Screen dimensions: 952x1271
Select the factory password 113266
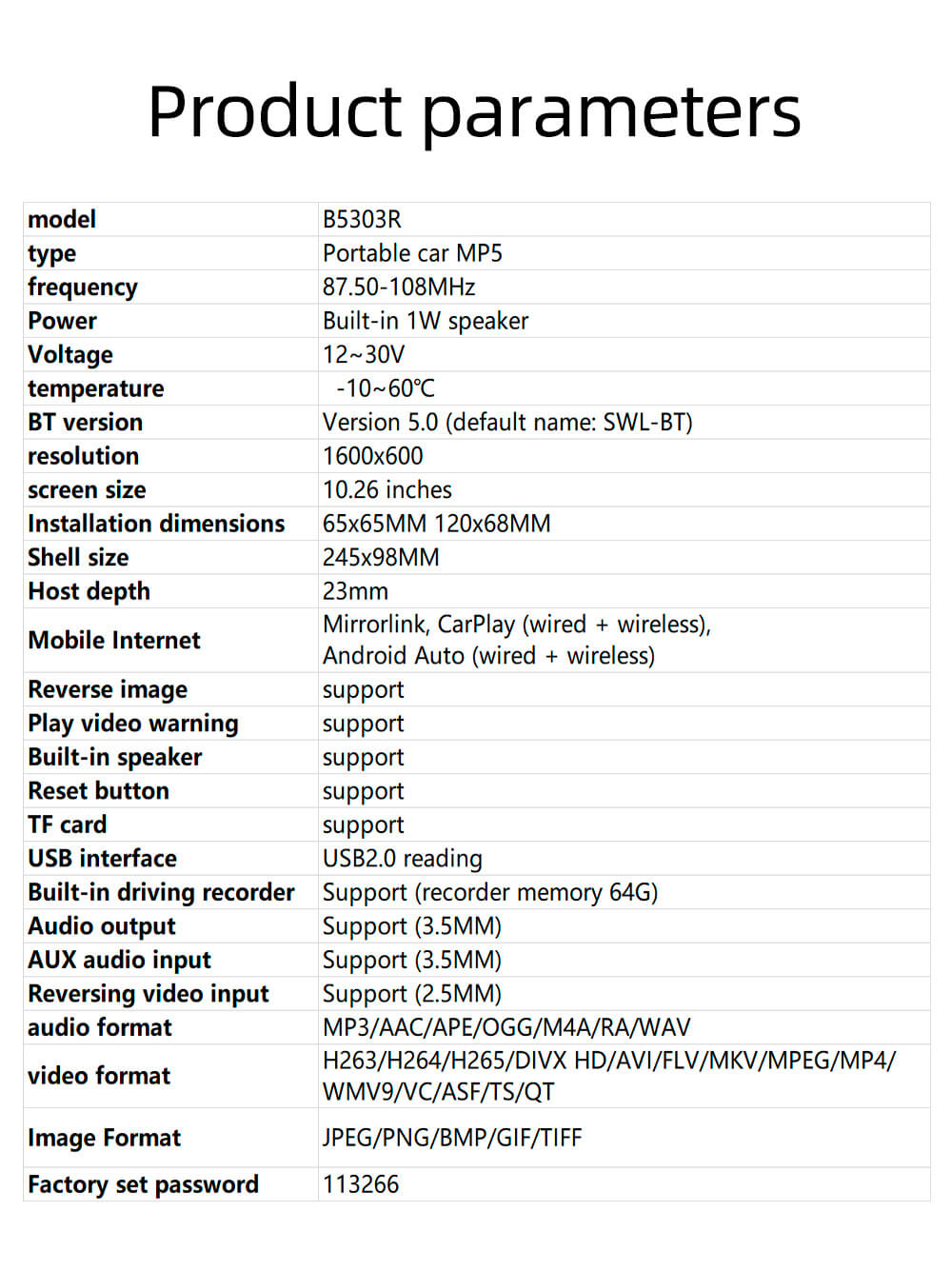(x=361, y=1184)
